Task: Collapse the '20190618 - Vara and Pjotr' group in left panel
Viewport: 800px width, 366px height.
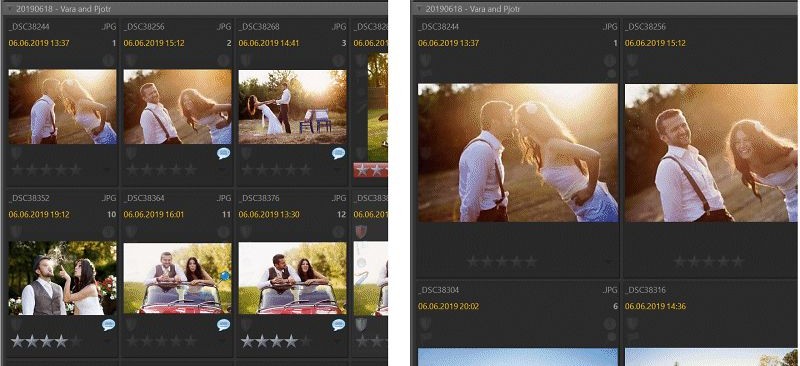Action: coord(11,9)
